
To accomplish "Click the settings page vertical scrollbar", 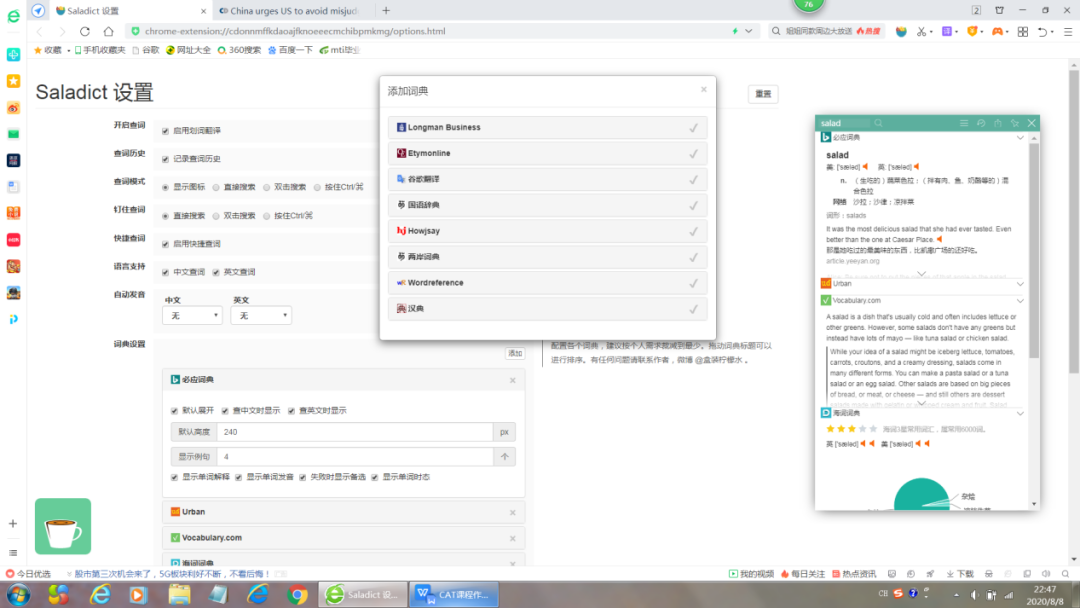I will (x=1074, y=220).
